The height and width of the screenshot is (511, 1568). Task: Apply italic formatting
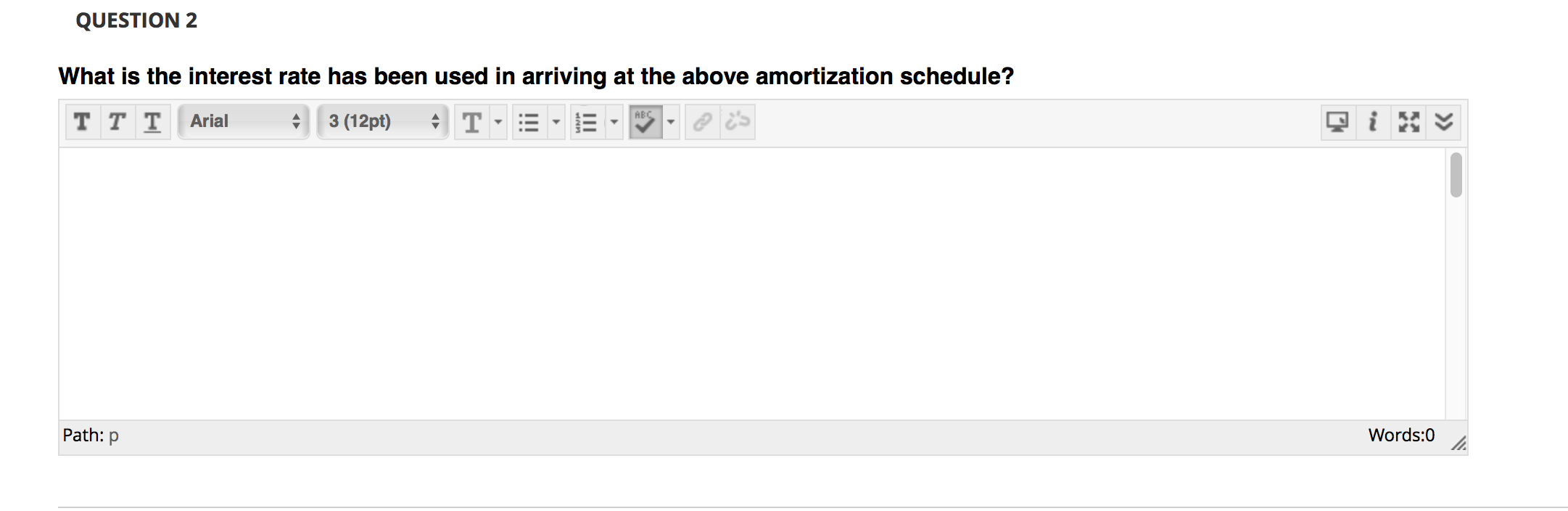116,122
